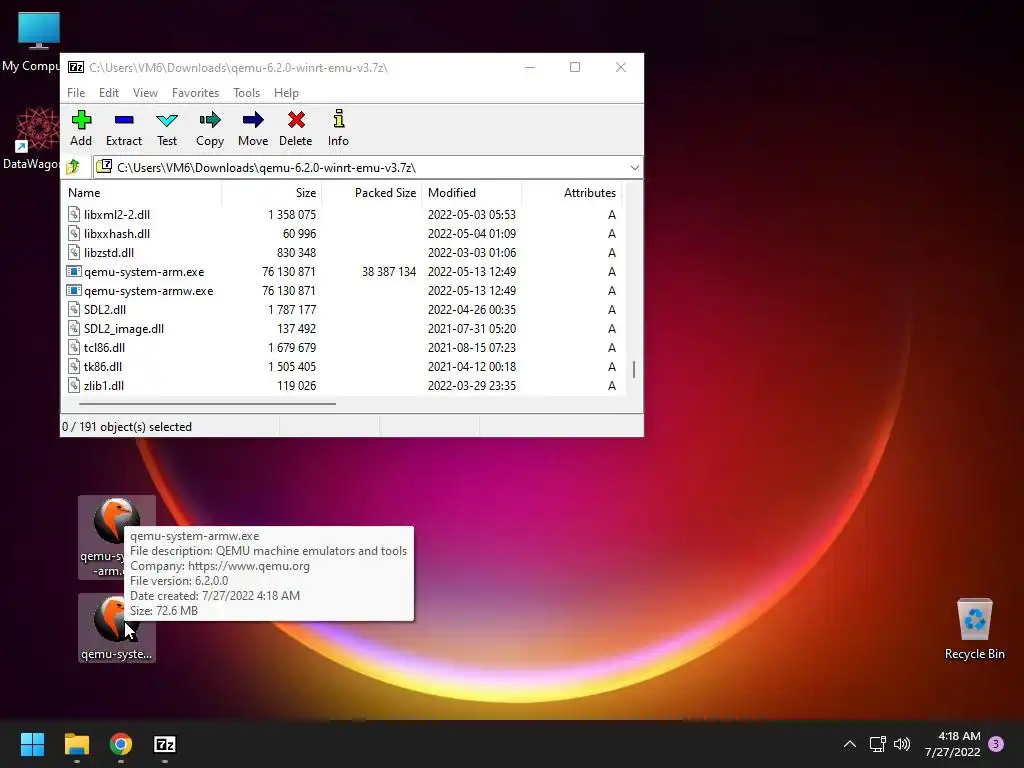
Task: Click size value 1 505 405
Action: click(292, 366)
